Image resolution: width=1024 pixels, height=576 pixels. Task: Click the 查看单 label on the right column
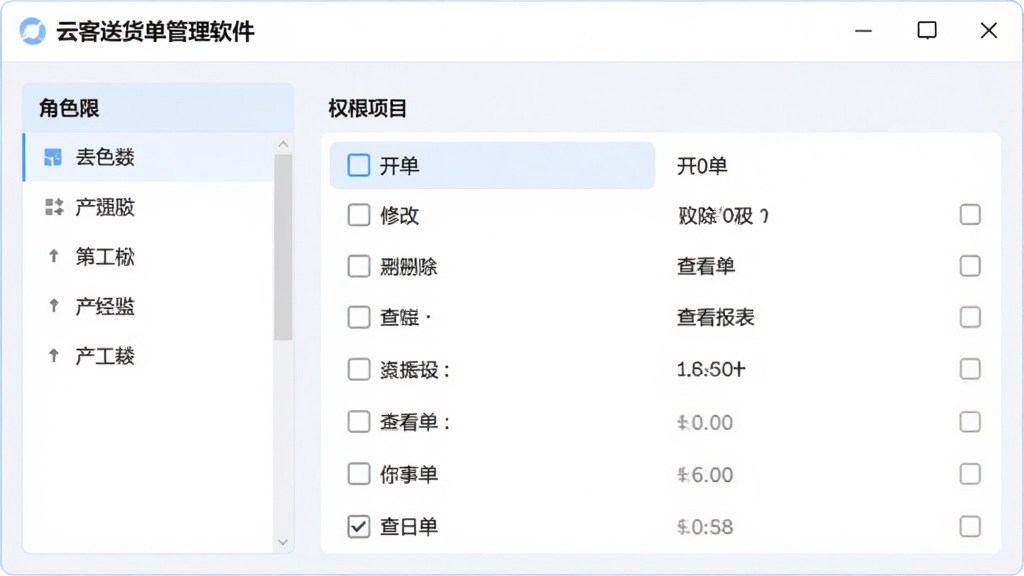705,266
